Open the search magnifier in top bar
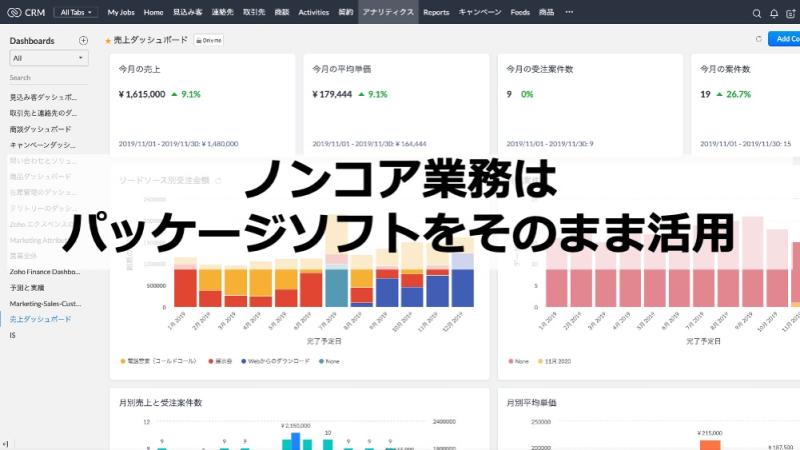The image size is (800, 450). [x=757, y=13]
